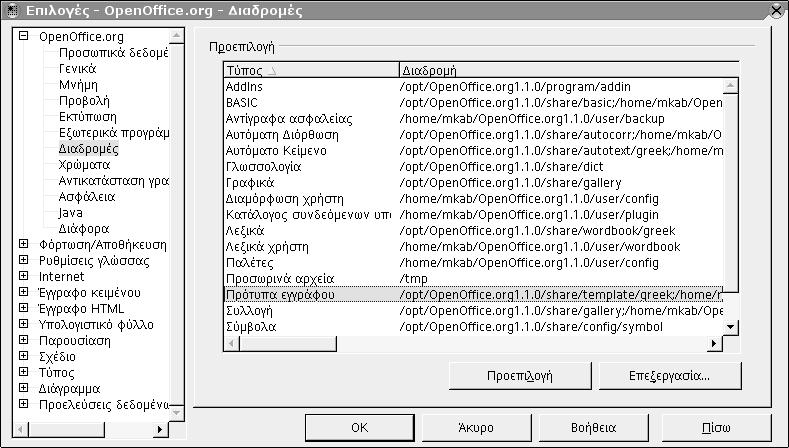Close the Επιλογές dialog window
This screenshot has height=448, width=789.
(x=777, y=11)
